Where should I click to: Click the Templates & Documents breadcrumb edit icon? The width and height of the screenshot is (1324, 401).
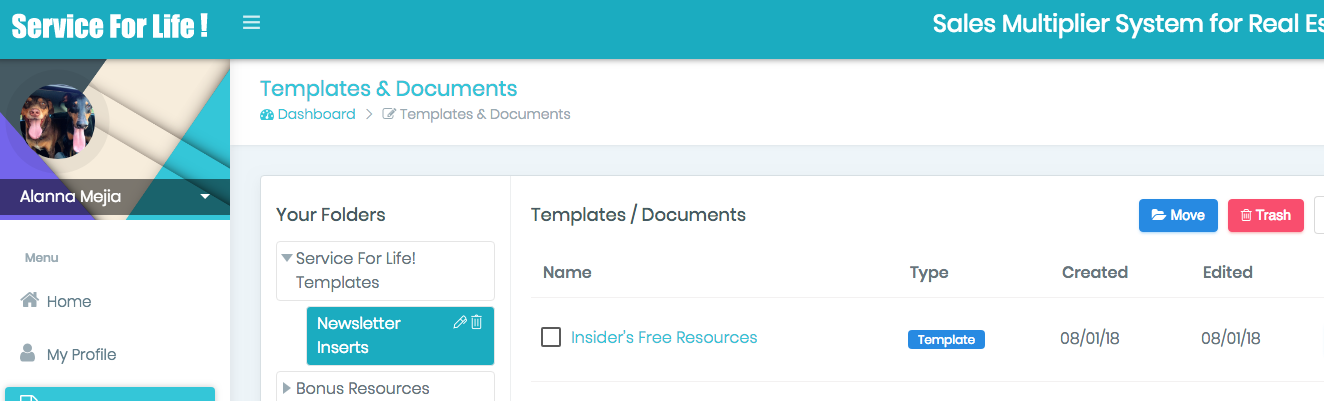click(x=389, y=114)
